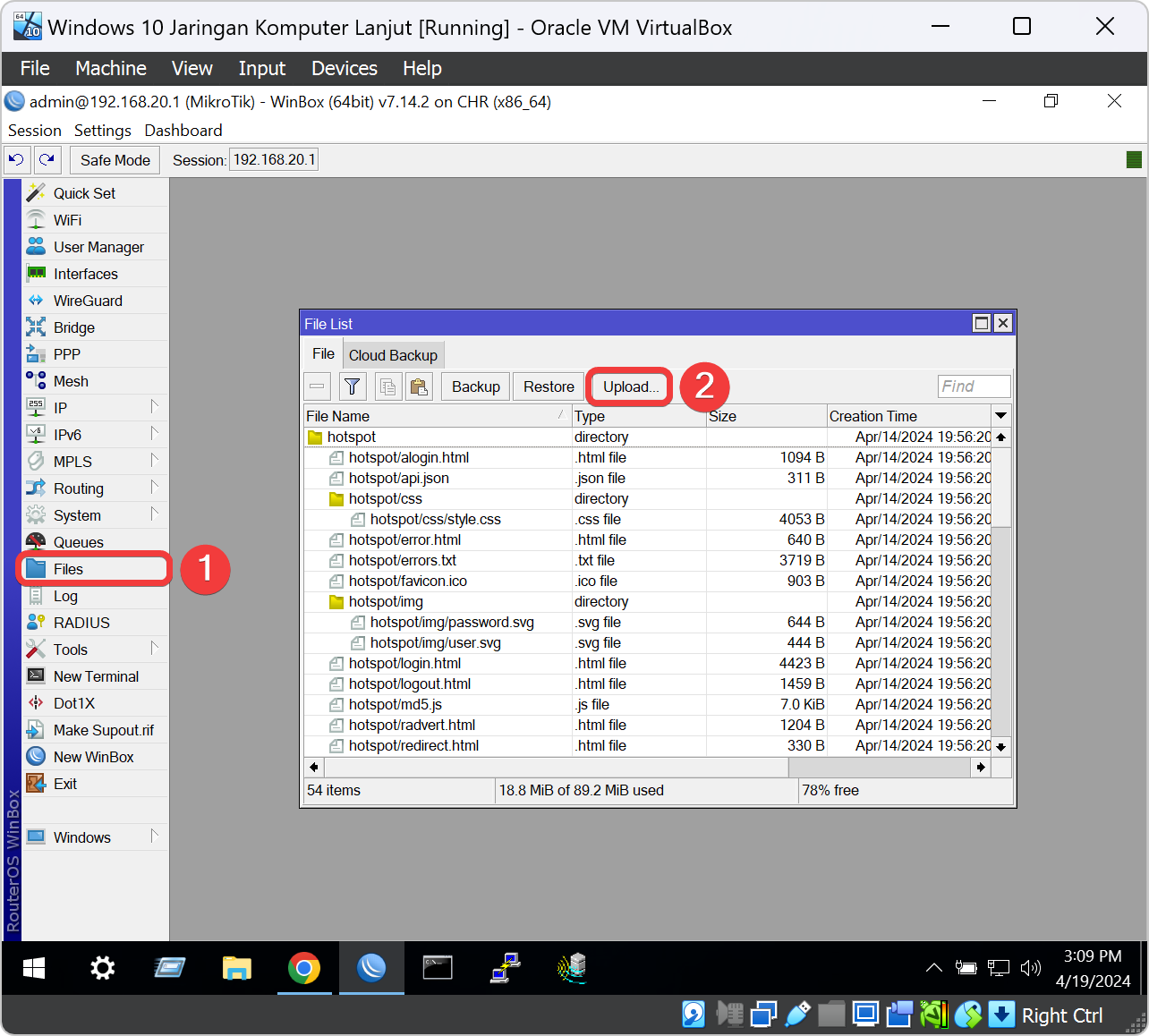Click Exit in the WinBox sidebar
The width and height of the screenshot is (1149, 1036).
[x=95, y=784]
